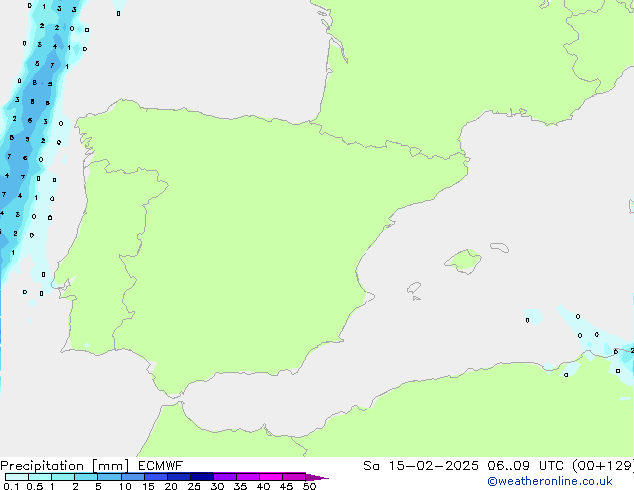Click Menorca island outline on the map
This screenshot has height=490, width=634.
click(x=499, y=247)
